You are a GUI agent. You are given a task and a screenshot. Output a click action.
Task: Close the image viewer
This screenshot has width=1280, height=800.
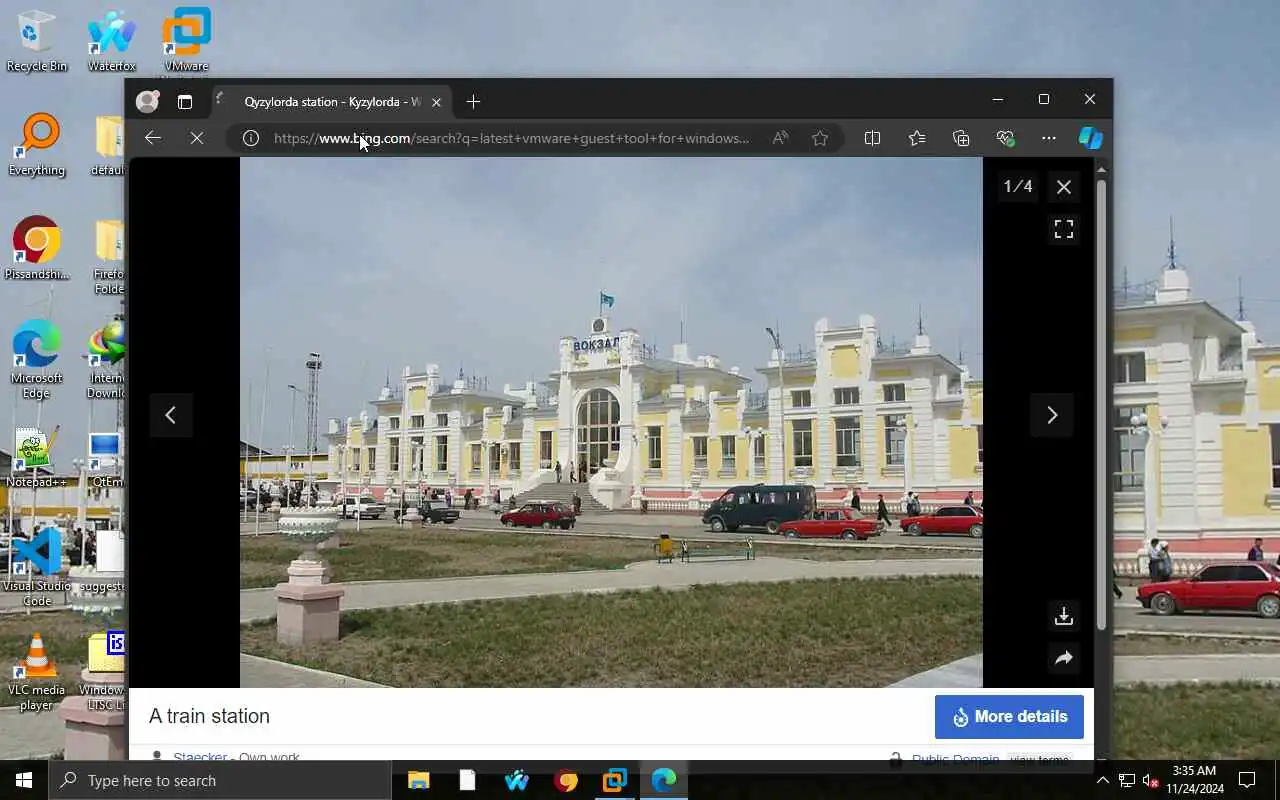pyautogui.click(x=1064, y=187)
